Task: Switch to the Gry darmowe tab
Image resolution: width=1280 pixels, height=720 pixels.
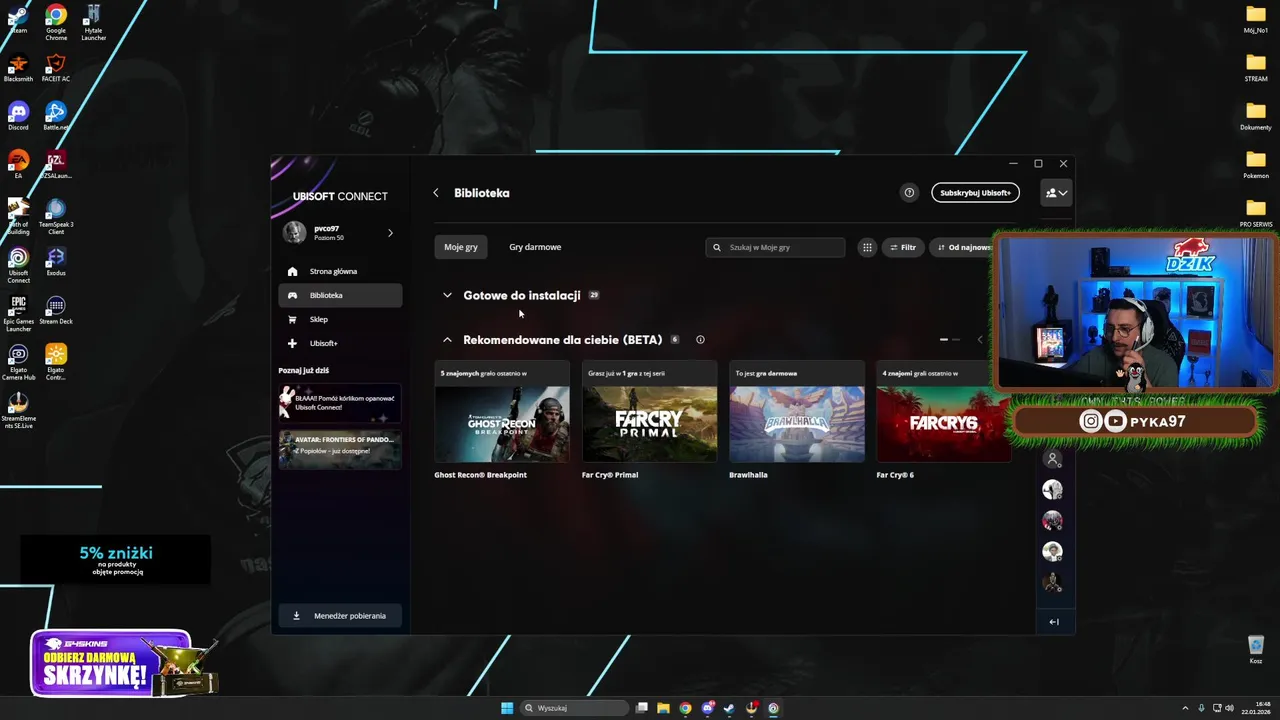Action: 535,247
